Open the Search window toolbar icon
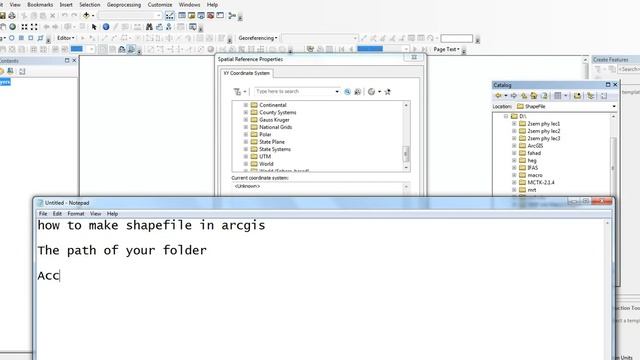The height and width of the screenshot is (360, 640). tap(201, 16)
